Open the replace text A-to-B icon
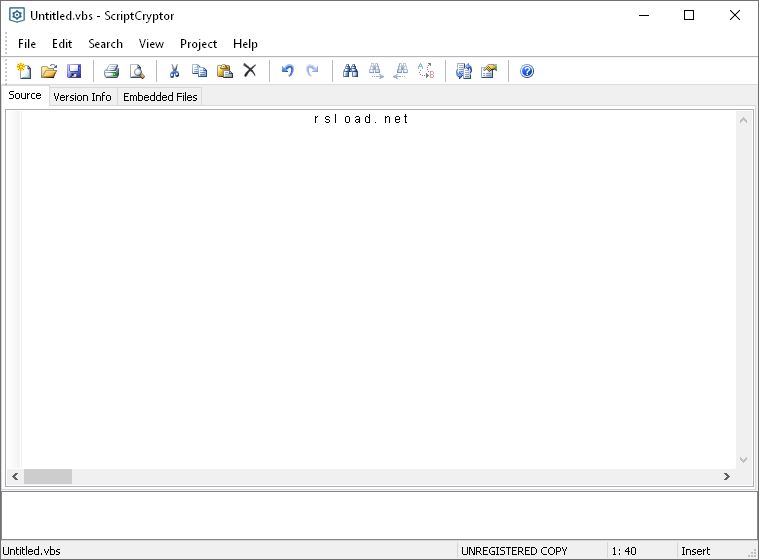Image resolution: width=759 pixels, height=560 pixels. pyautogui.click(x=426, y=71)
